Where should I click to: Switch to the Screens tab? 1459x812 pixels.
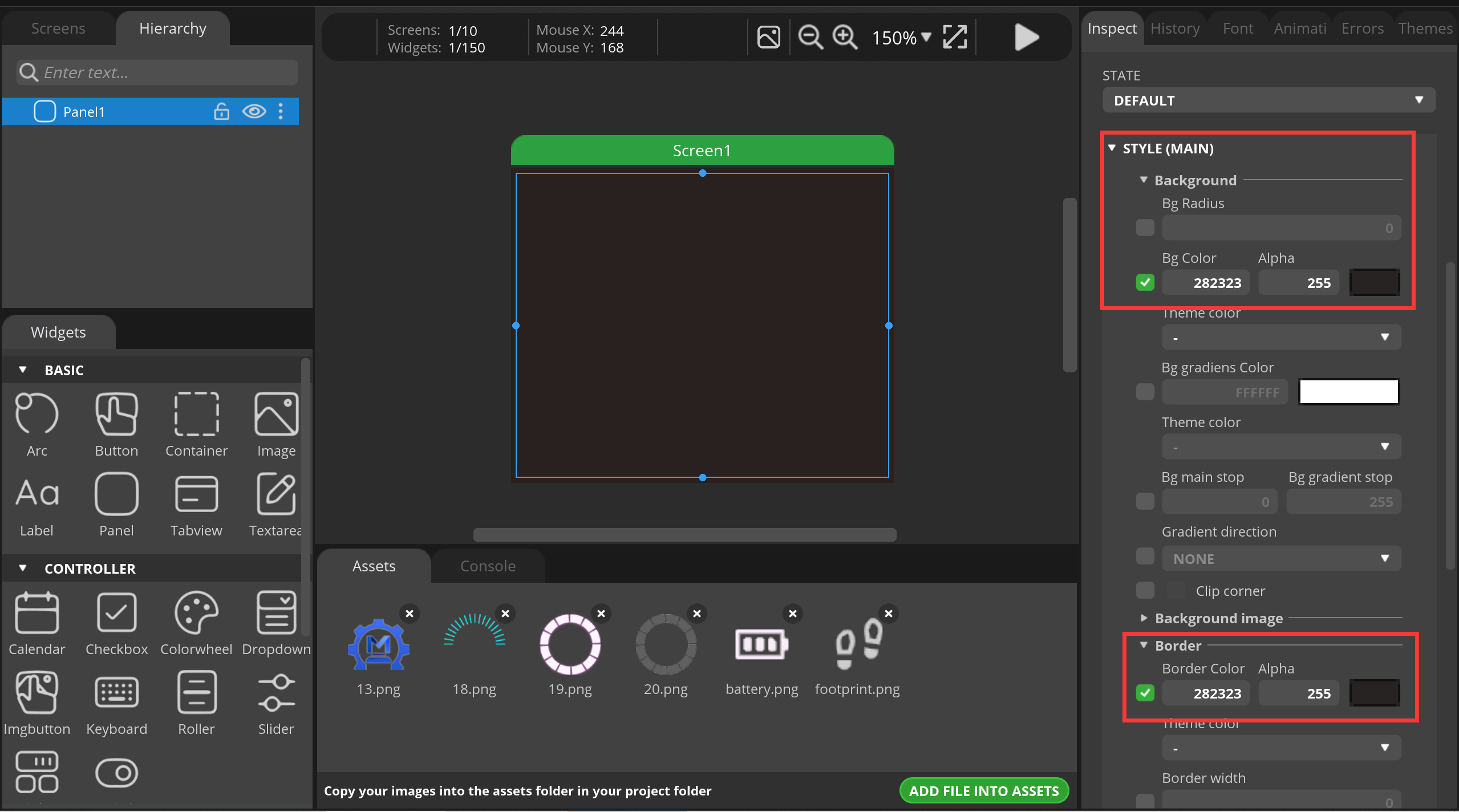pyautogui.click(x=58, y=28)
